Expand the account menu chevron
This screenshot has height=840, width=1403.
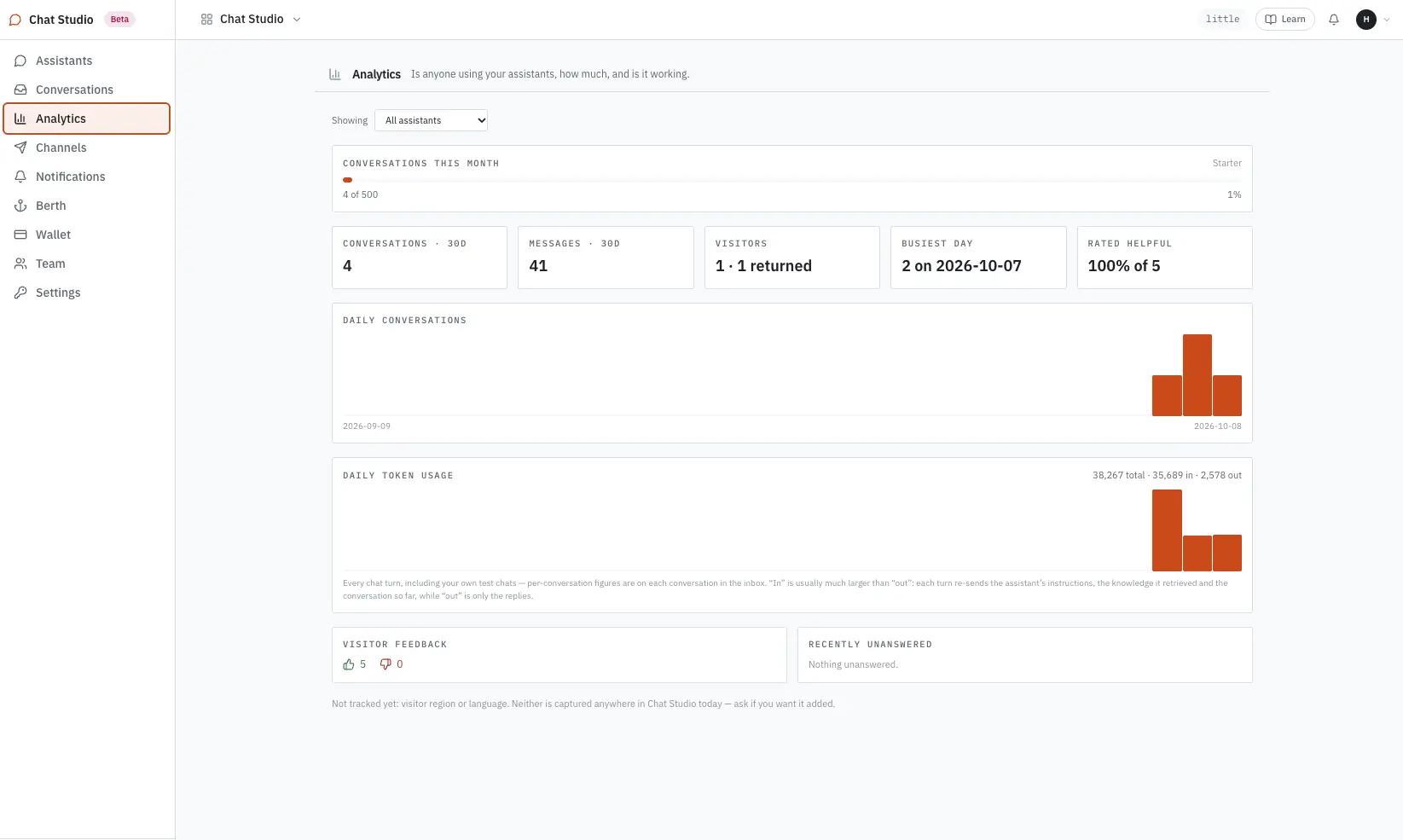[x=1387, y=20]
